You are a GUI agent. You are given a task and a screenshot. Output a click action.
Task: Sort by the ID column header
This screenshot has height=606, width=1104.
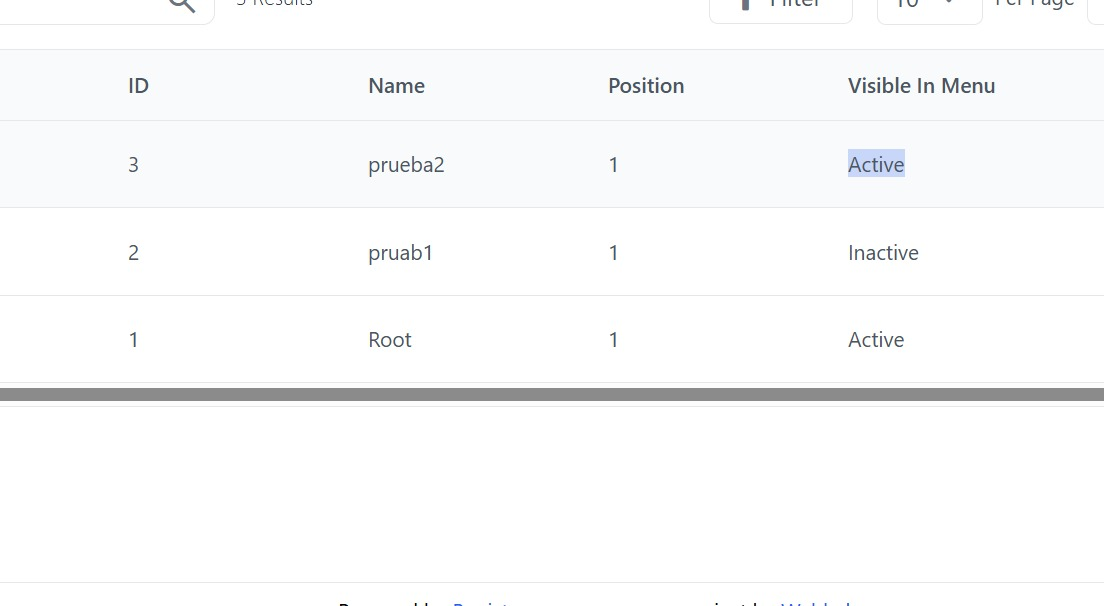pyautogui.click(x=138, y=86)
